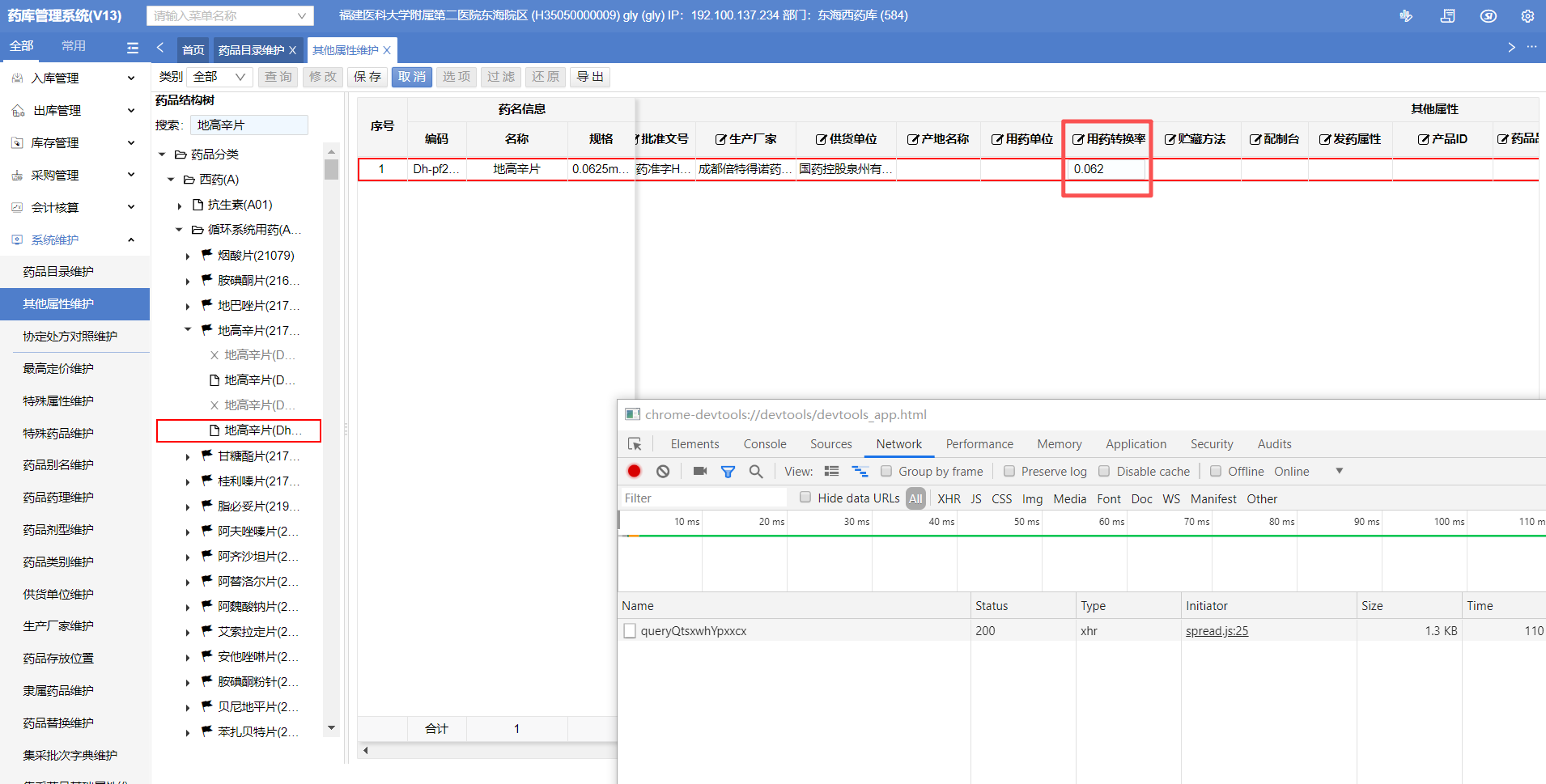The height and width of the screenshot is (784, 1546).
Task: Click the 取消 button
Action: (412, 77)
